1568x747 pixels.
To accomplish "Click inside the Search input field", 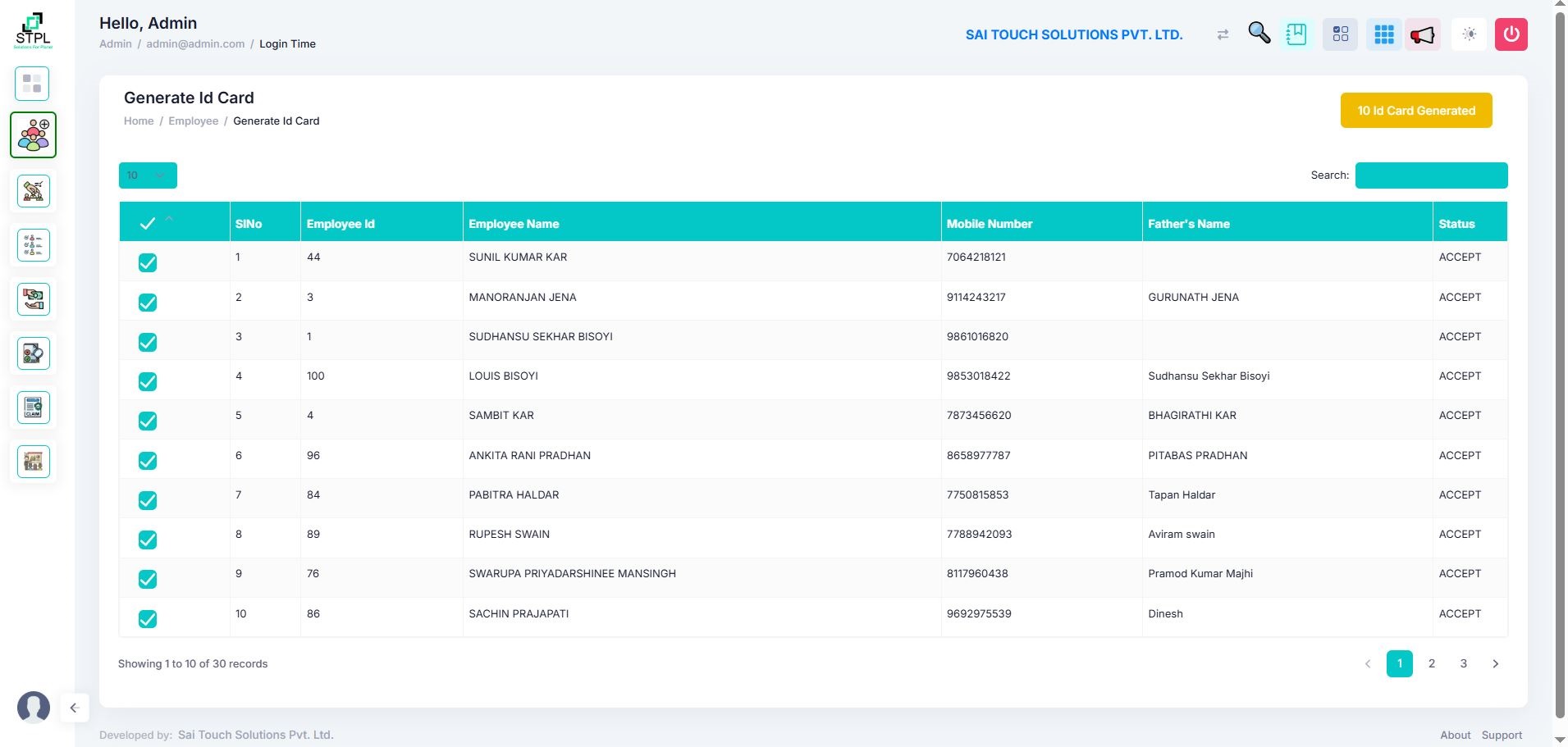I will (x=1430, y=175).
